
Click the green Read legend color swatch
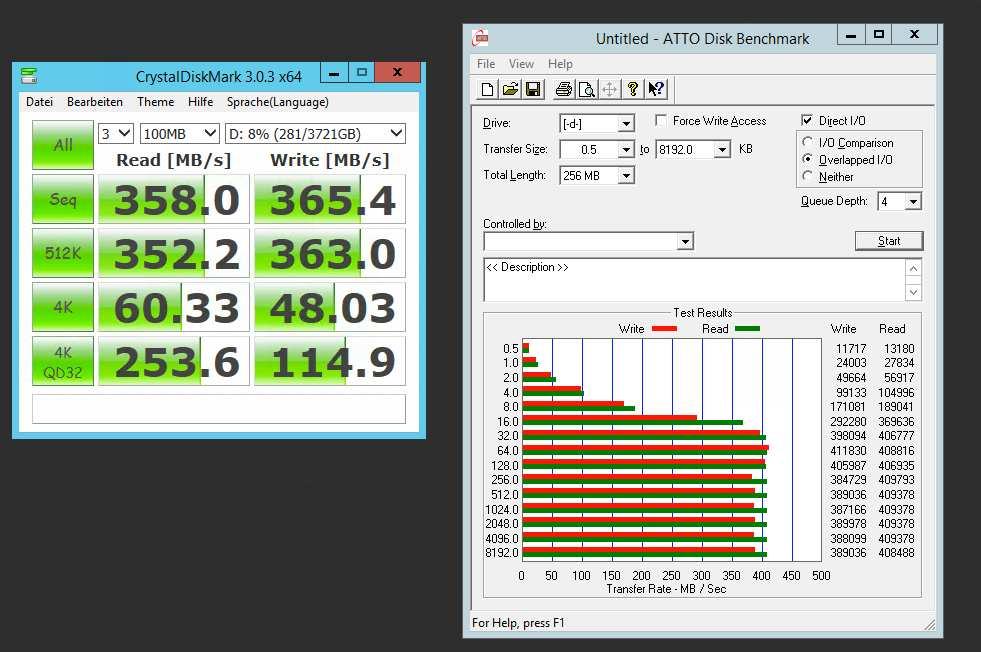pos(747,329)
